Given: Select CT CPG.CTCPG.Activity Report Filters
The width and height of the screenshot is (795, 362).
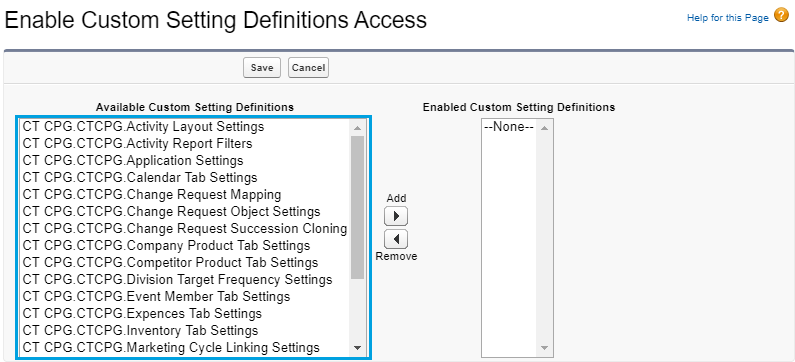Looking at the screenshot, I should pos(185,143).
